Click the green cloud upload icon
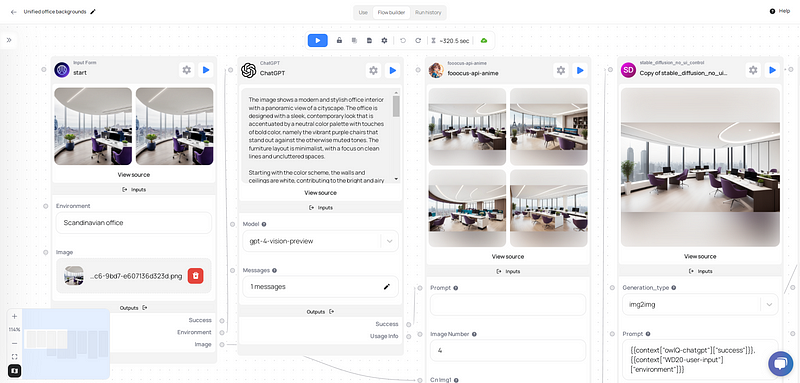Viewport: 800px width, 383px height. [484, 40]
